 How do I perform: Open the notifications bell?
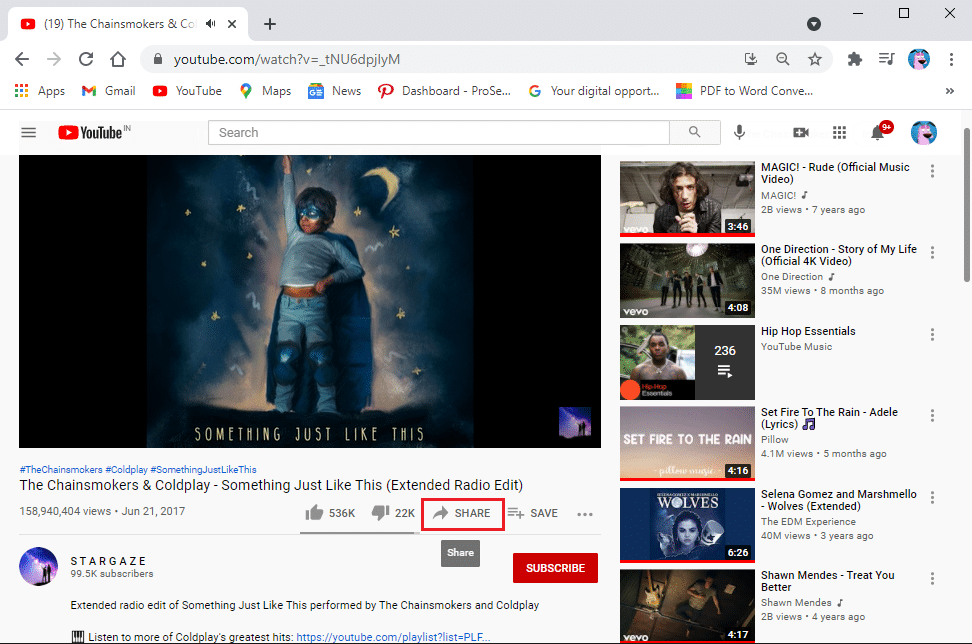click(879, 133)
